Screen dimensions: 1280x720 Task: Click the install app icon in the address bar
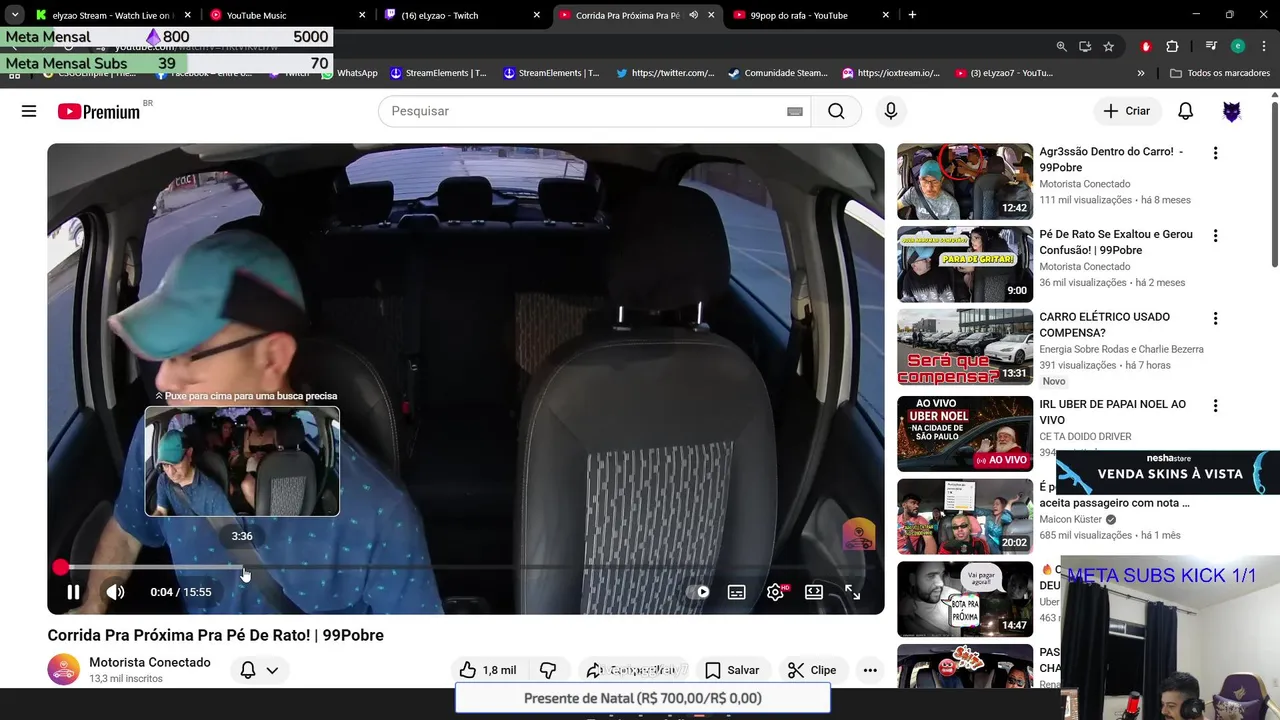coord(1085,46)
